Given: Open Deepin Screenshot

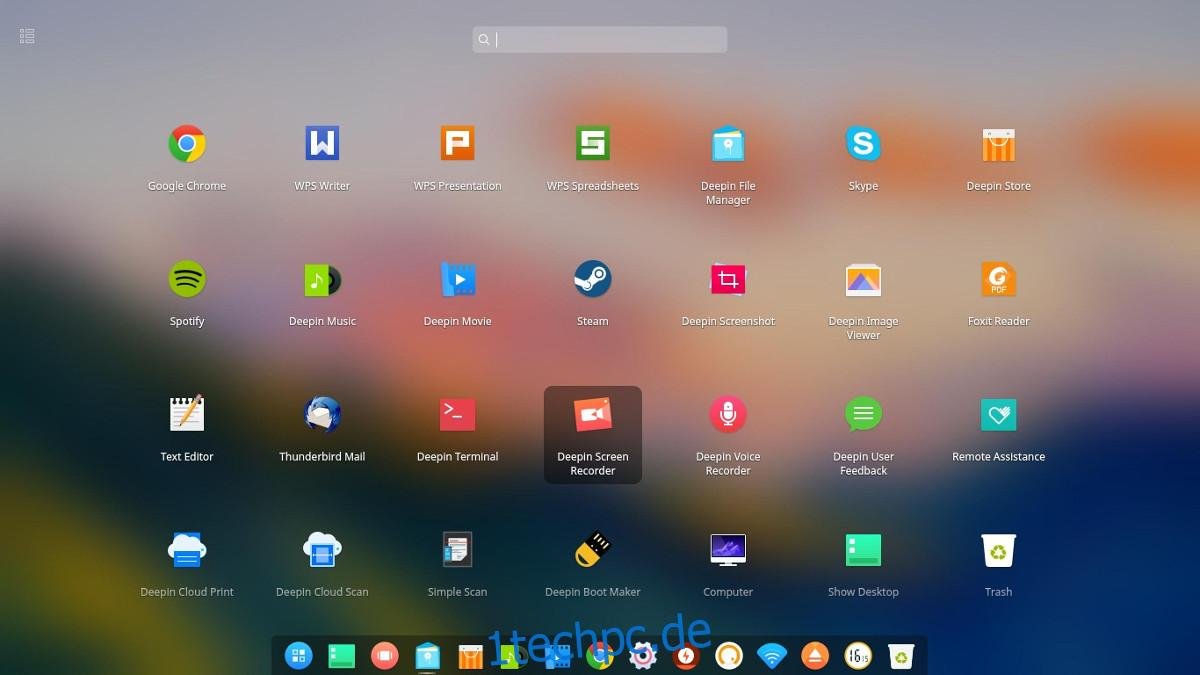Looking at the screenshot, I should 727,278.
